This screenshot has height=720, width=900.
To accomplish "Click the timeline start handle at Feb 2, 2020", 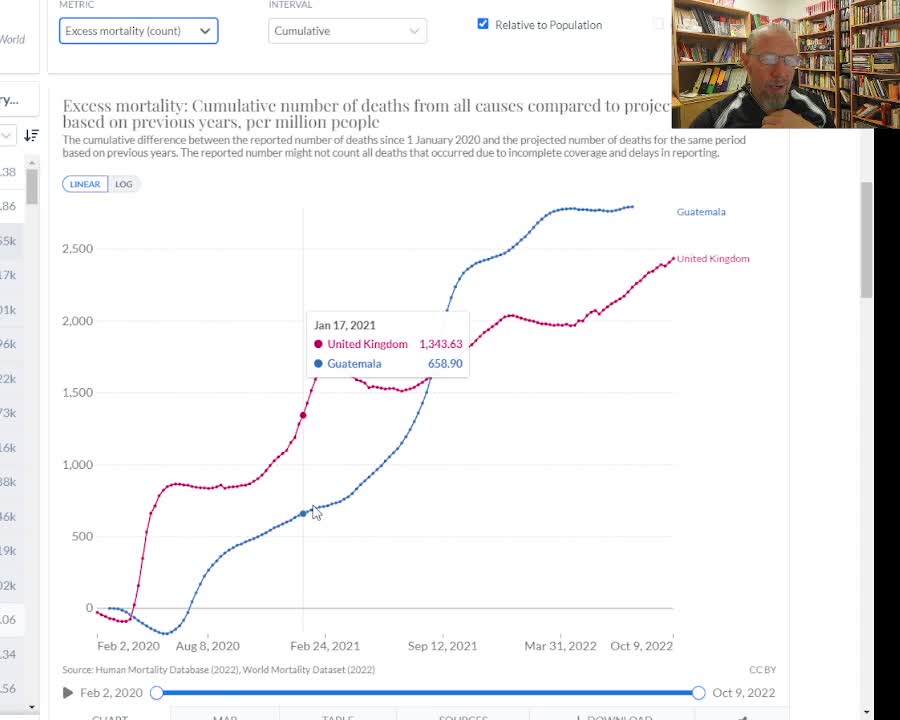I will pyautogui.click(x=157, y=693).
